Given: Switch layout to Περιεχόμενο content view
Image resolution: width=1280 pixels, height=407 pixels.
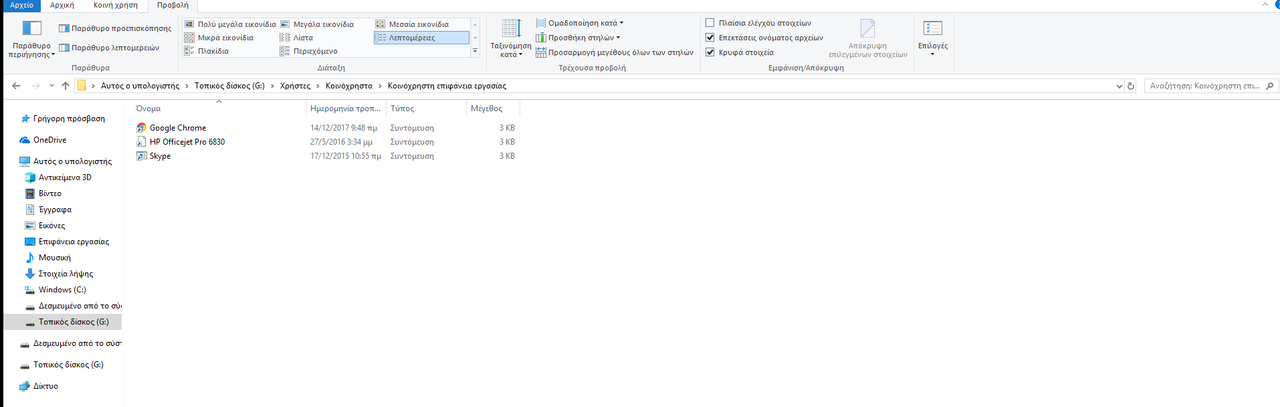Looking at the screenshot, I should 308,50.
